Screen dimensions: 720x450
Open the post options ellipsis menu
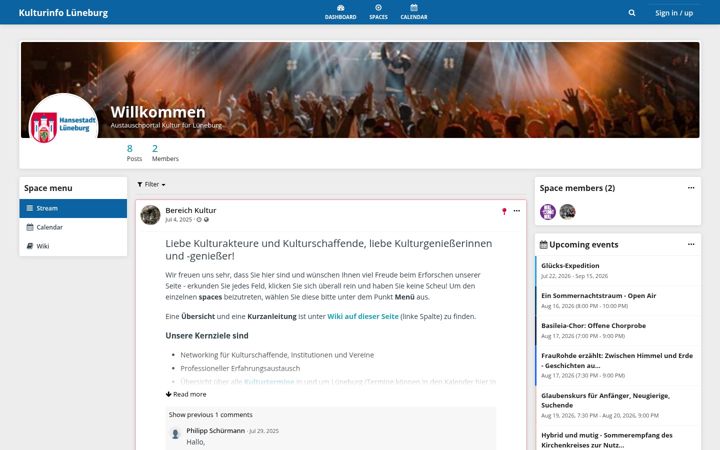[517, 211]
